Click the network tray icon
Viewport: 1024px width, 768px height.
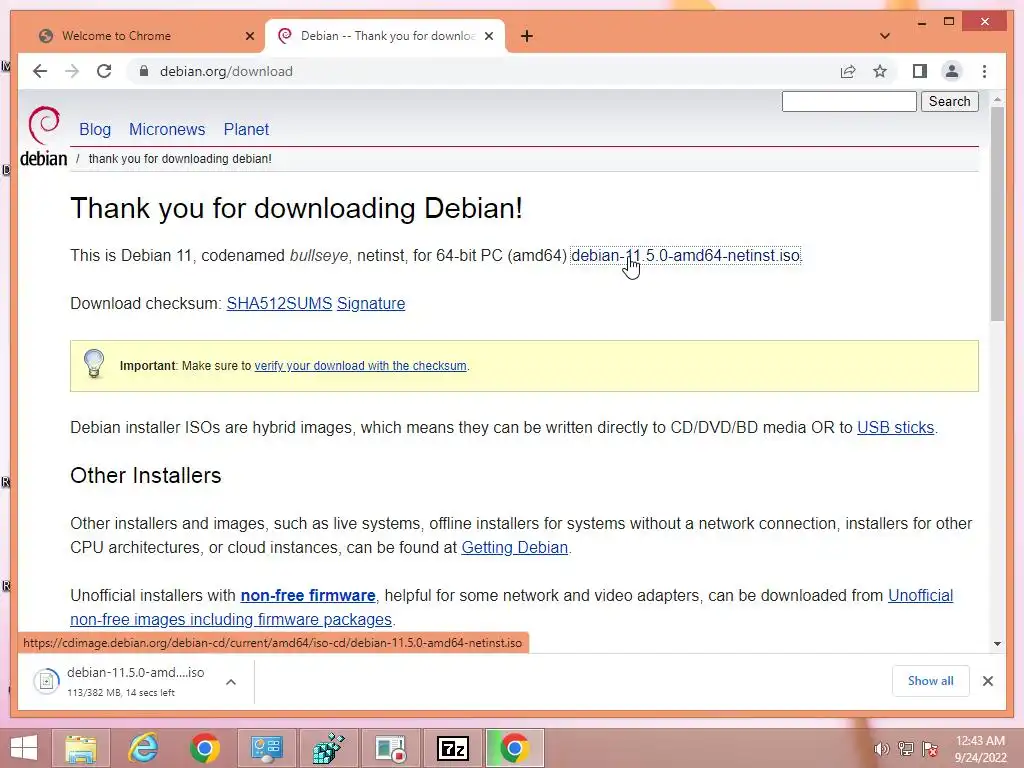click(906, 749)
